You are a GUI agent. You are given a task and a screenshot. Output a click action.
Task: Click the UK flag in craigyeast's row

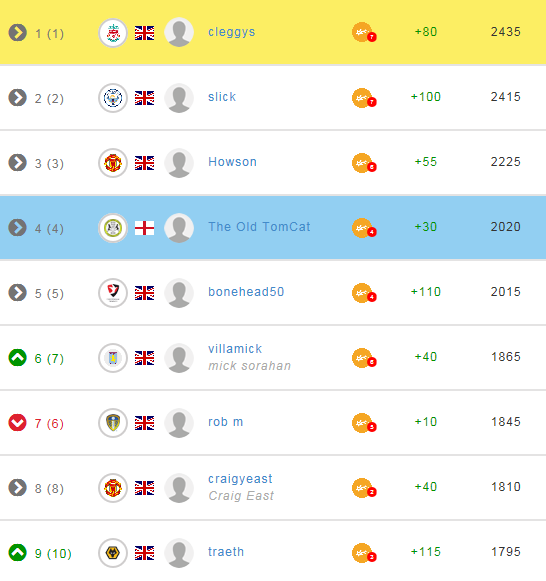(x=144, y=488)
